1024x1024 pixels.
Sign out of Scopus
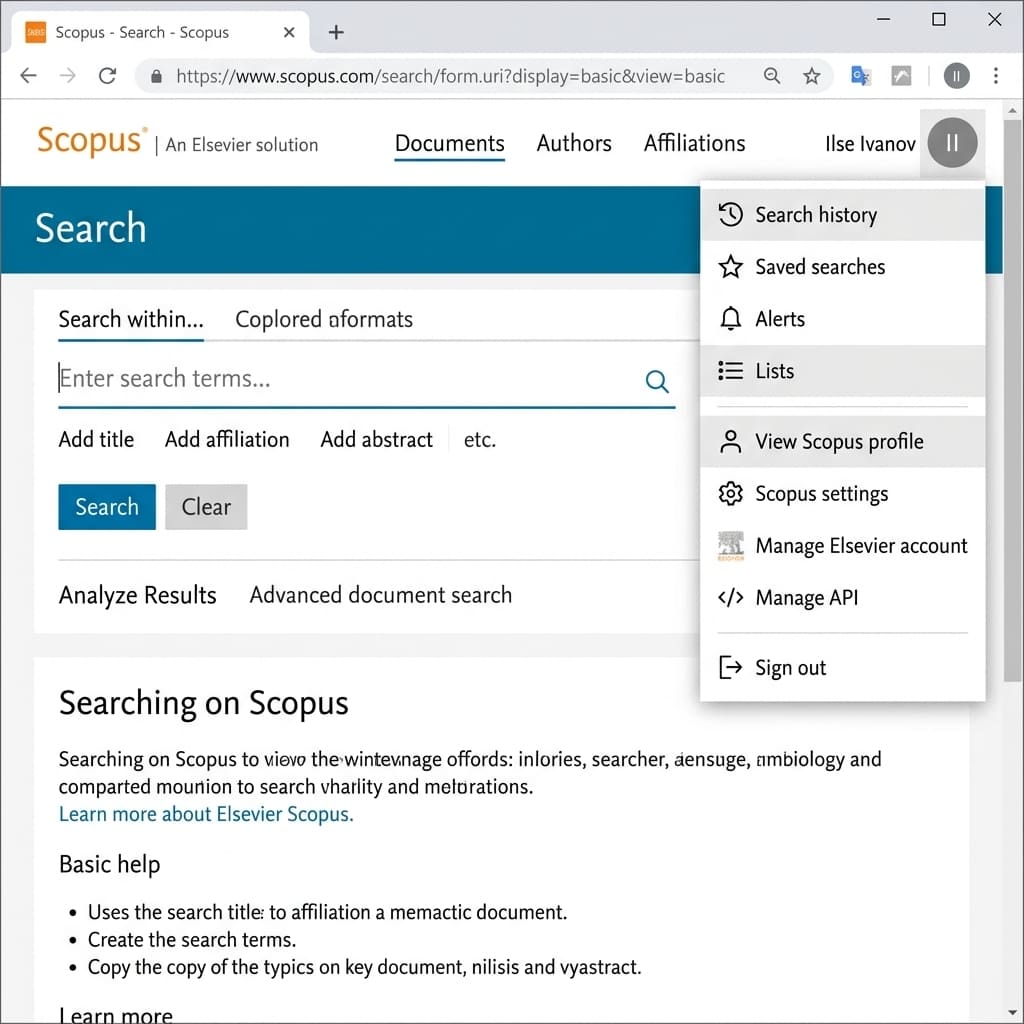point(842,667)
